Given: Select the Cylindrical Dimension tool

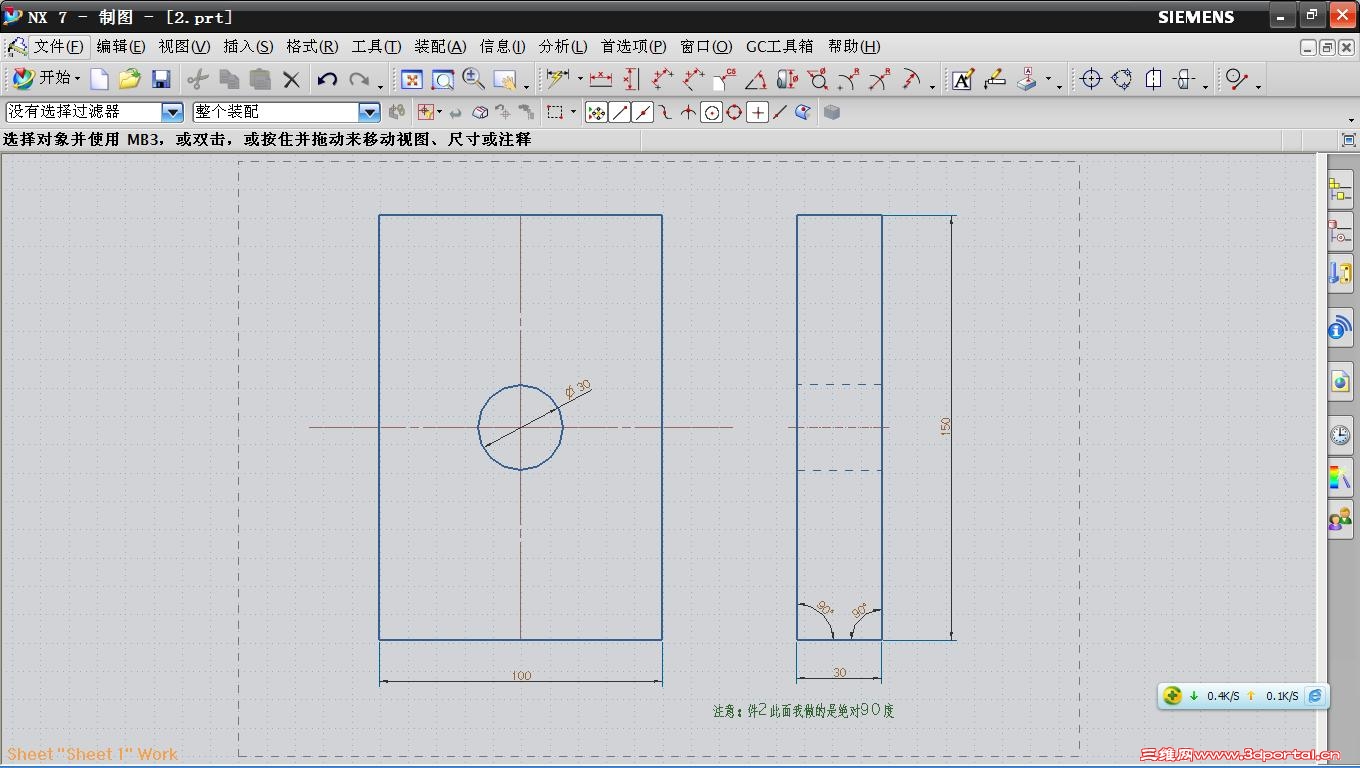Looking at the screenshot, I should tap(787, 79).
